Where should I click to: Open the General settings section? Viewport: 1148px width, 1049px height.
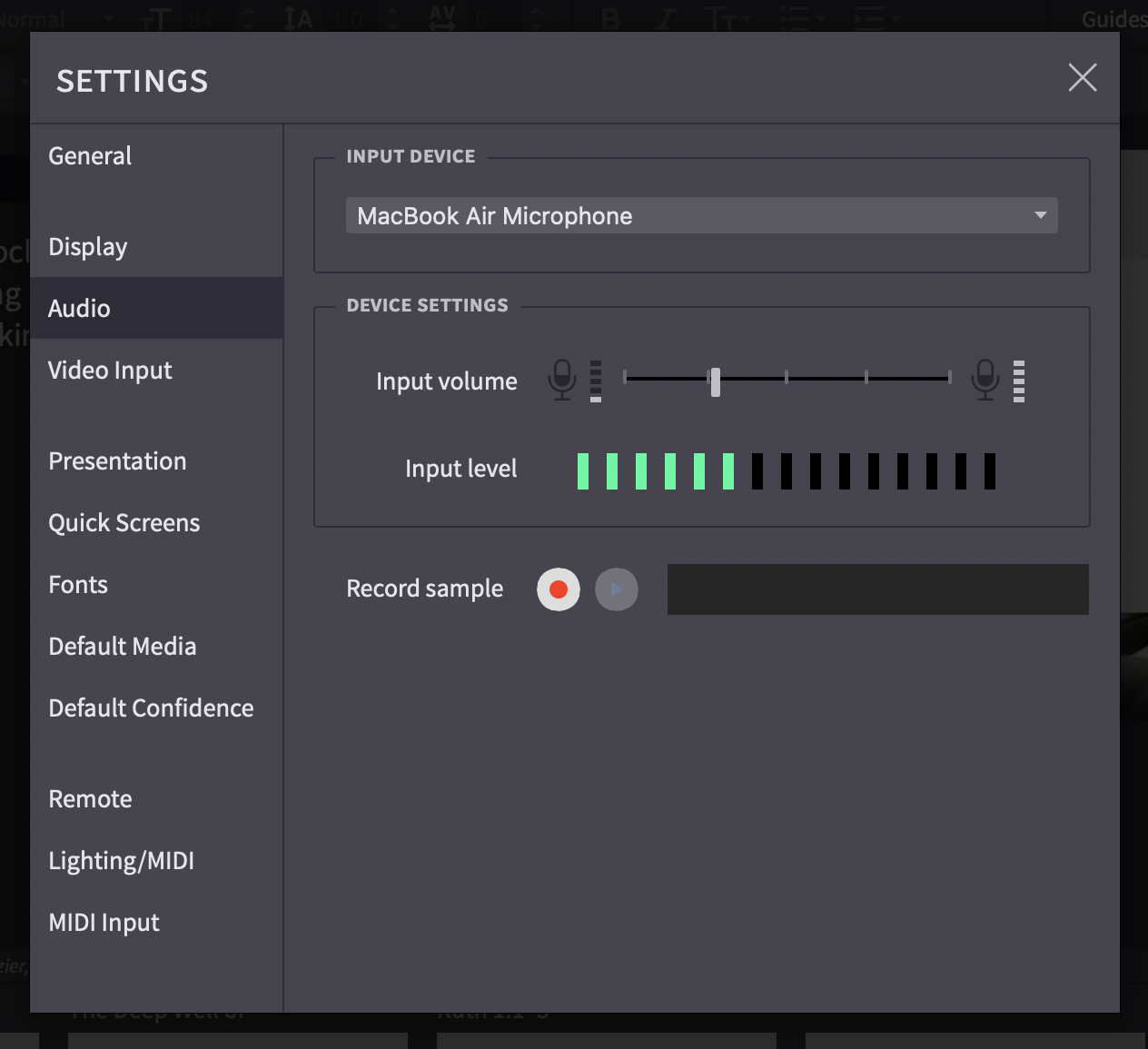(x=156, y=155)
